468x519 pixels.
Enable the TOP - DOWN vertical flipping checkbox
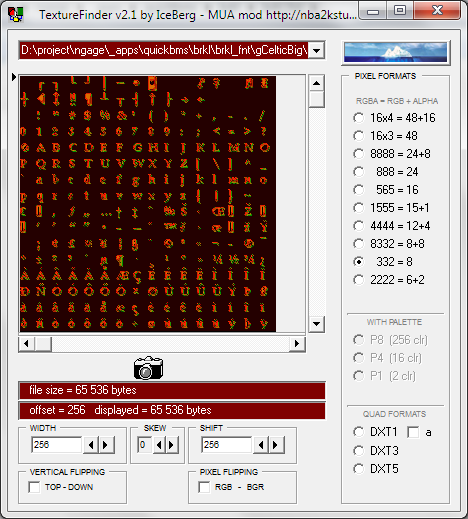pyautogui.click(x=34, y=487)
